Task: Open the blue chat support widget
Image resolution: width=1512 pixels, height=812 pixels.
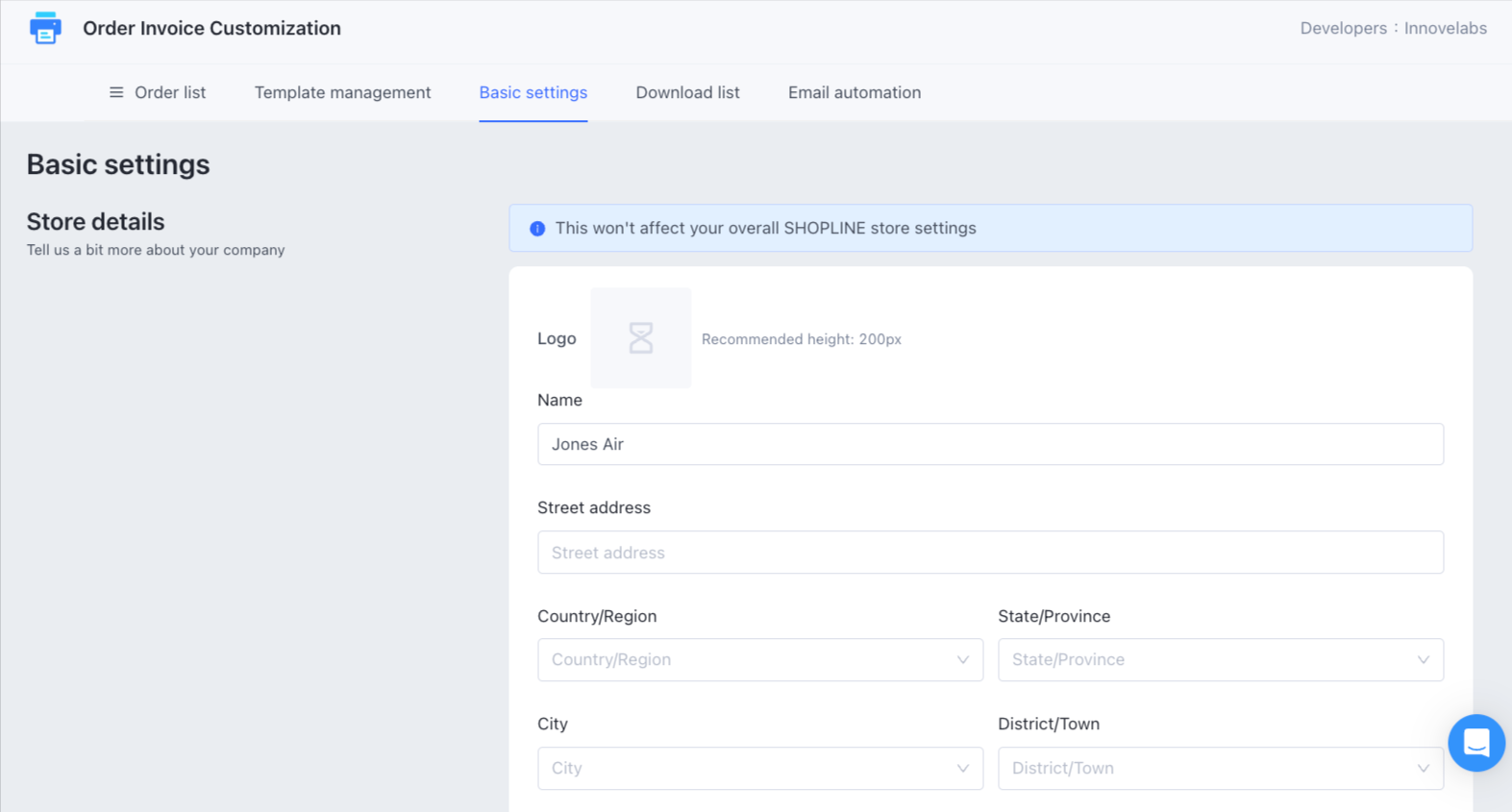Action: tap(1475, 743)
